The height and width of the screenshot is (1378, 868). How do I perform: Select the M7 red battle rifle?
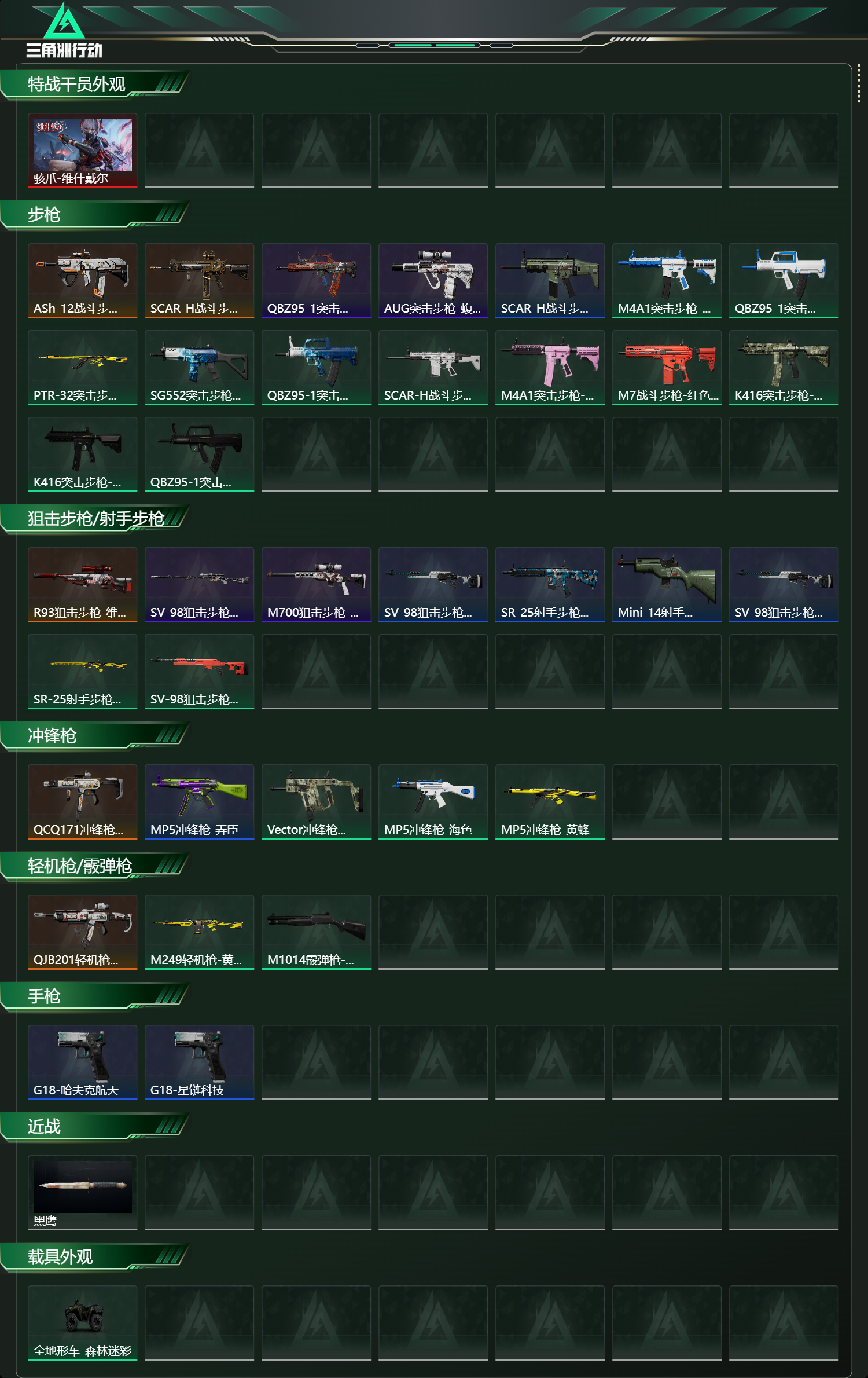(667, 368)
